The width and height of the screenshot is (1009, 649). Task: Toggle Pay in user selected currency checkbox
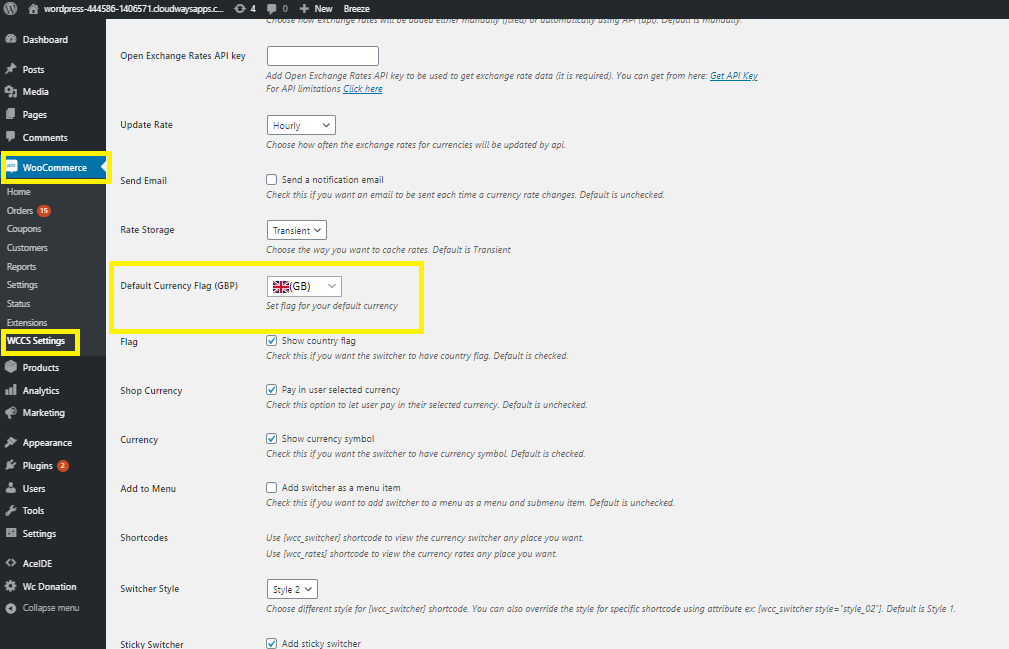[272, 389]
